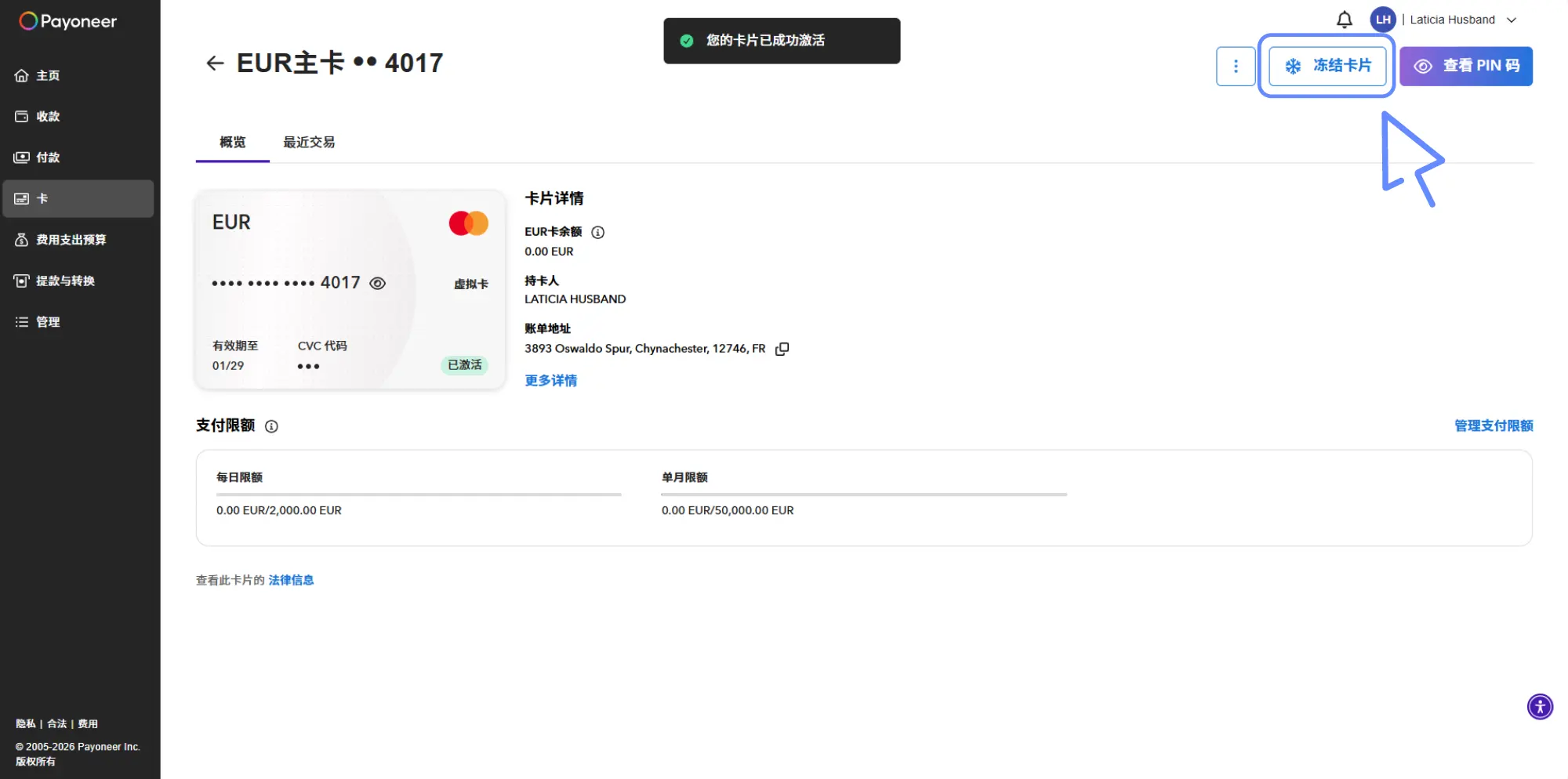This screenshot has width=1568, height=779.
Task: Open the 主页 home sidebar item
Action: coord(78,75)
